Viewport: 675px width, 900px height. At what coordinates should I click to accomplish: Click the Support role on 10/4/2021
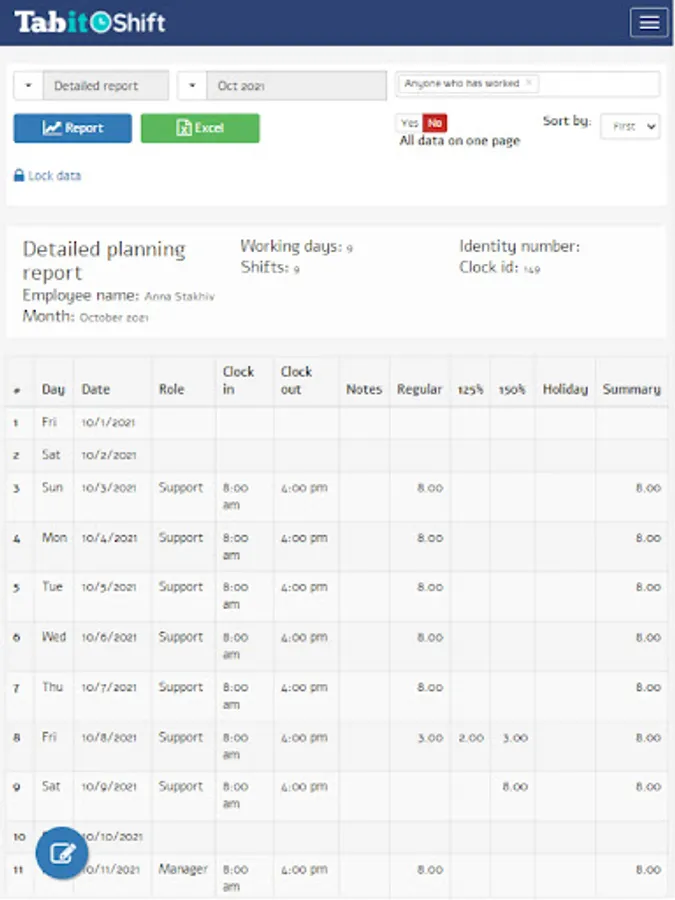click(181, 538)
